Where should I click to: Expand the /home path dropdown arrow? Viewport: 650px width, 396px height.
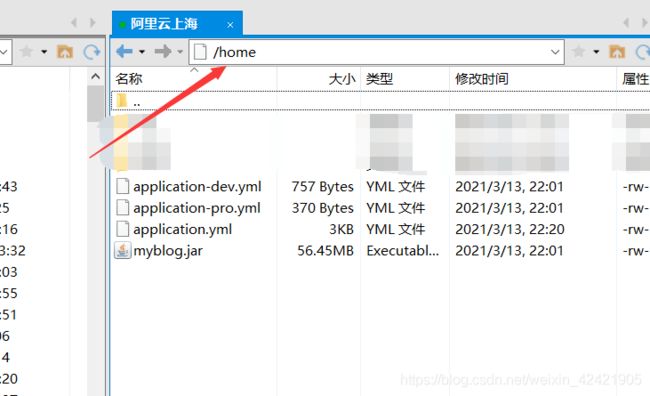[x=555, y=52]
